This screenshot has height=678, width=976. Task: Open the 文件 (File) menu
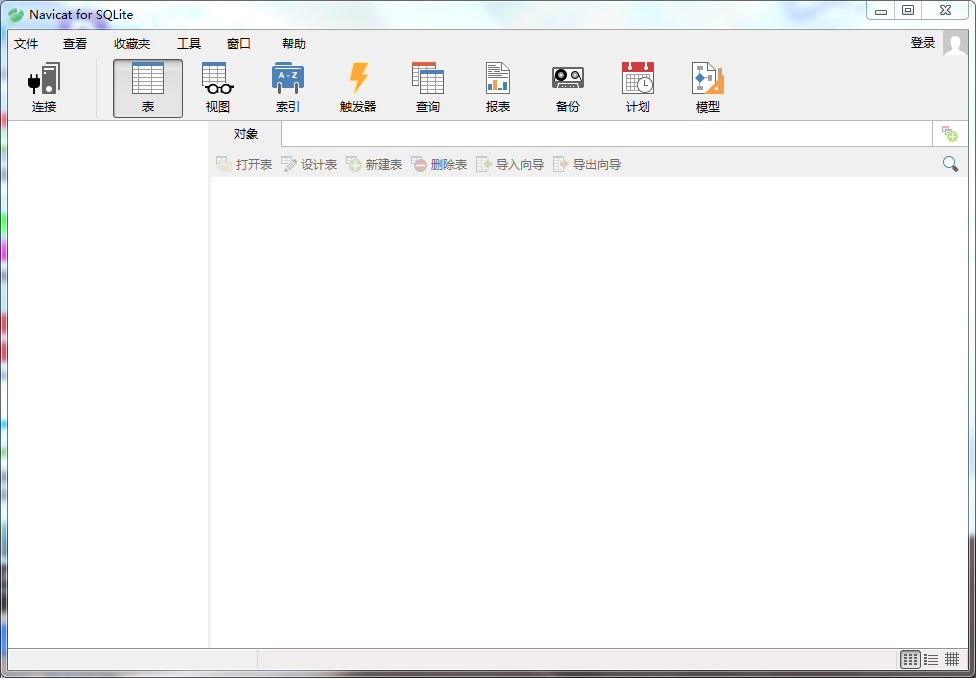click(26, 44)
